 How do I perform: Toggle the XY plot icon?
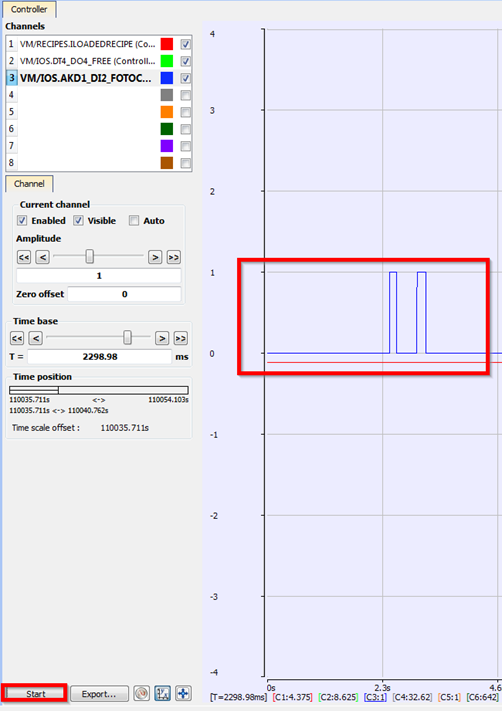pos(163,693)
